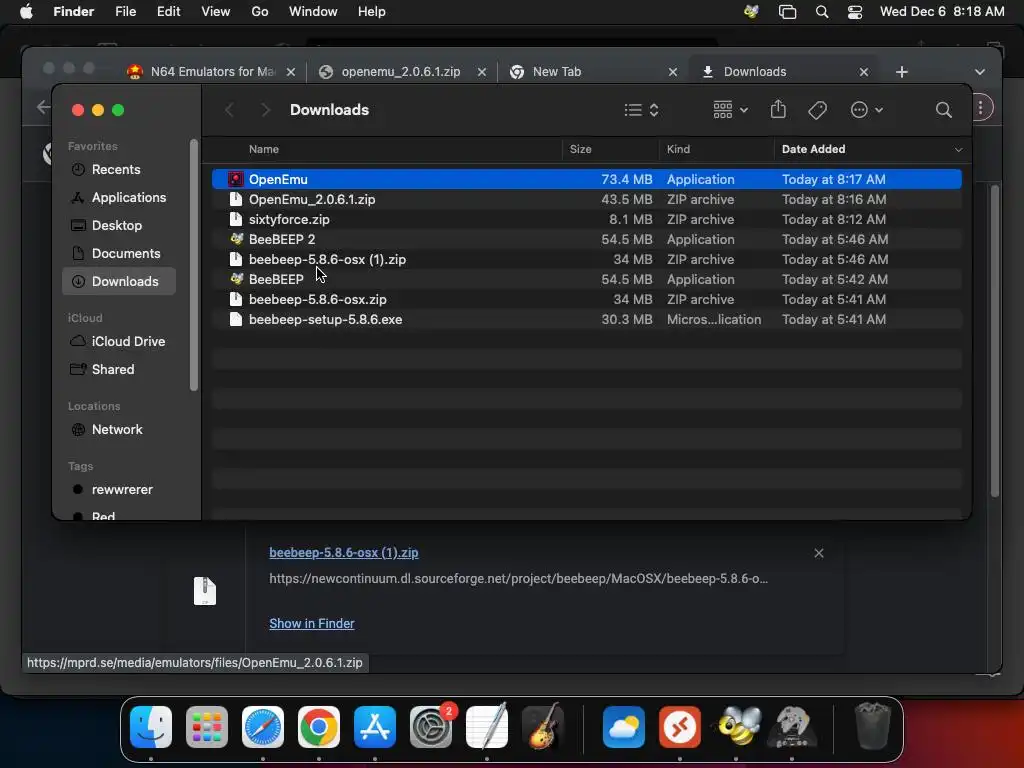Open the Help menu
The width and height of the screenshot is (1024, 768).
click(372, 12)
